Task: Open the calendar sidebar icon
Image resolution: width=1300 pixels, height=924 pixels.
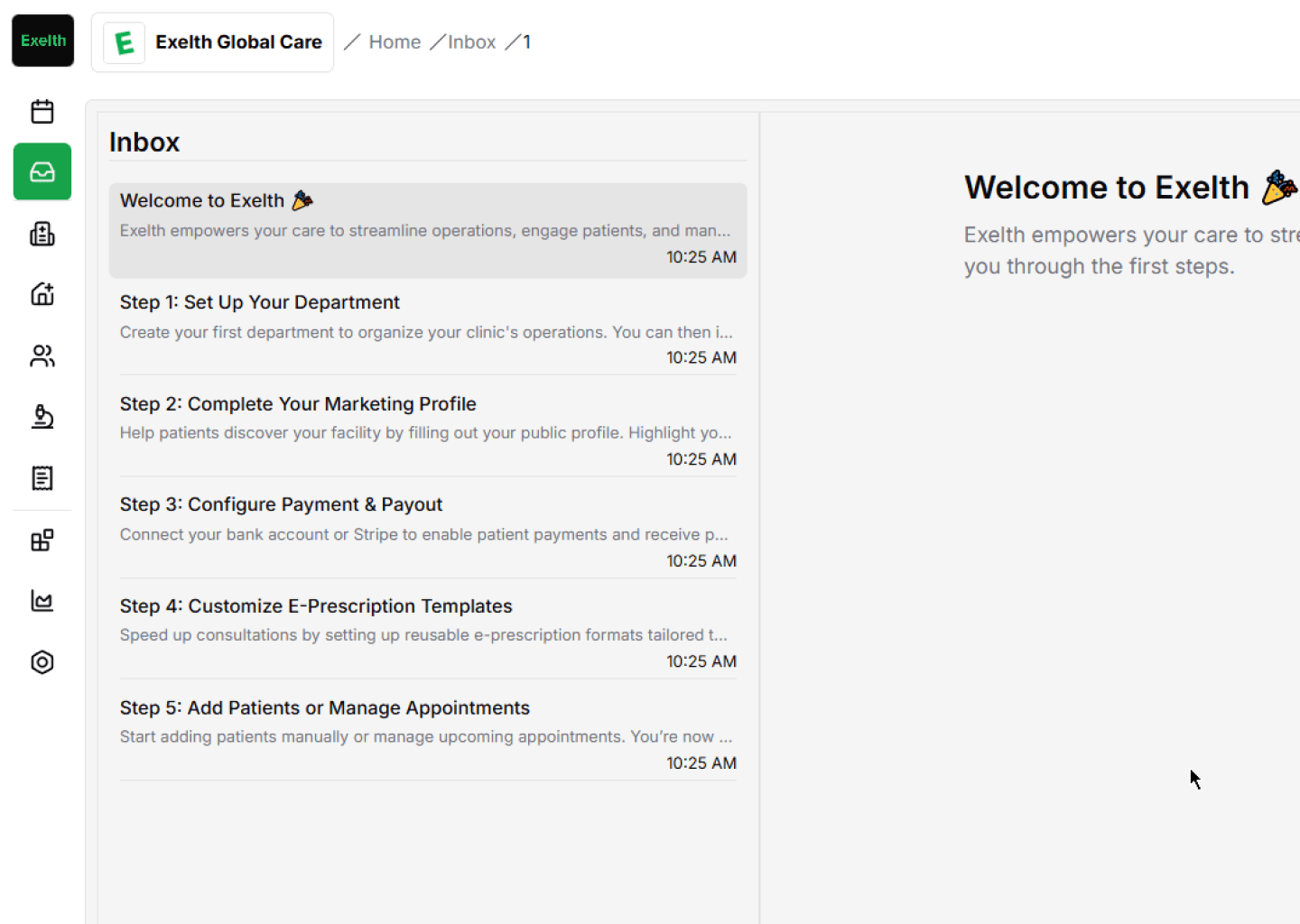Action: point(42,112)
